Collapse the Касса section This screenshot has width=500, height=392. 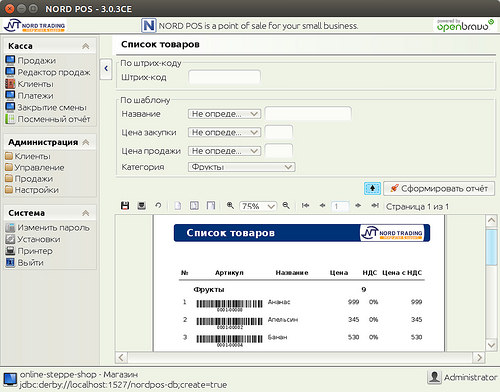pyautogui.click(x=86, y=46)
